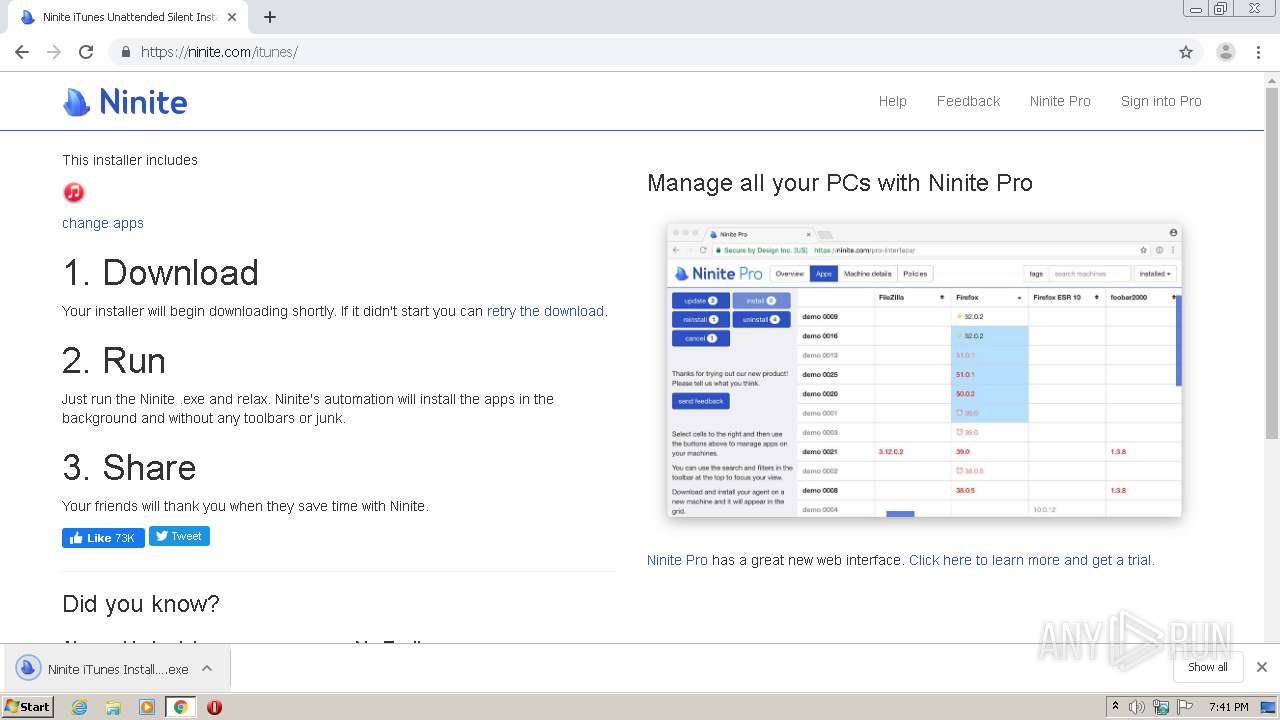The image size is (1280, 720).
Task: Click the Tweet button
Action: pyautogui.click(x=179, y=536)
